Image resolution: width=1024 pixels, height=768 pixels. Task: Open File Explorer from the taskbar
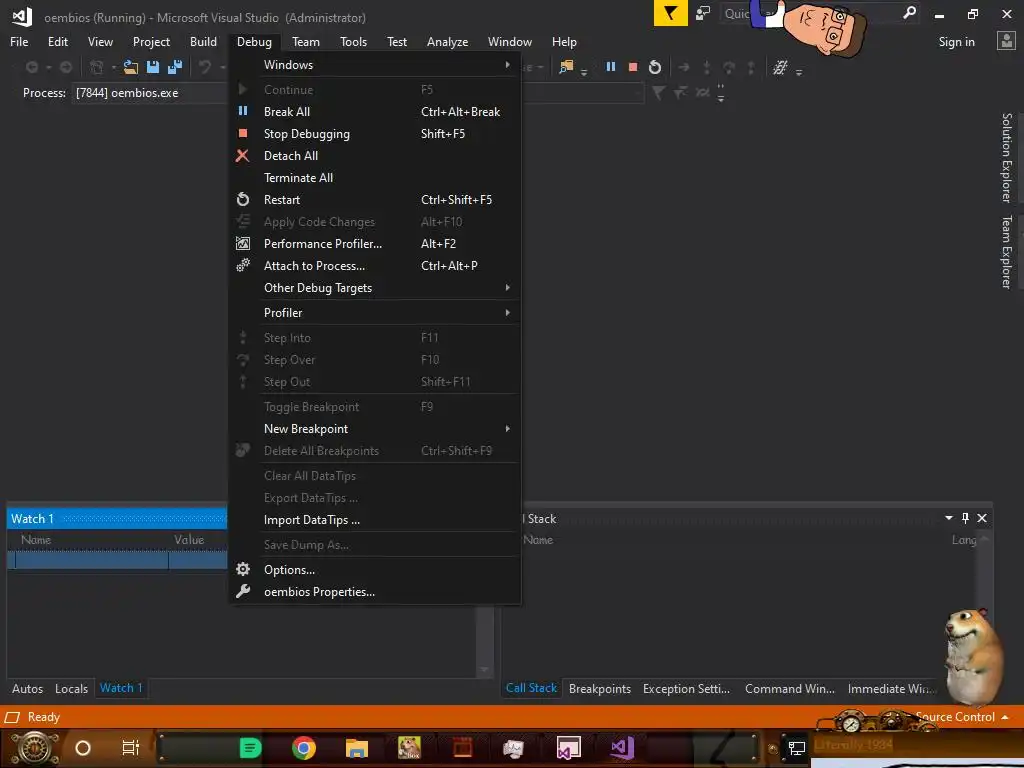(357, 747)
